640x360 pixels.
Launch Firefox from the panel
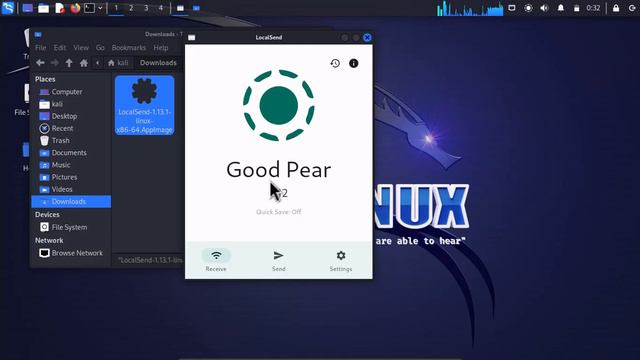click(75, 8)
